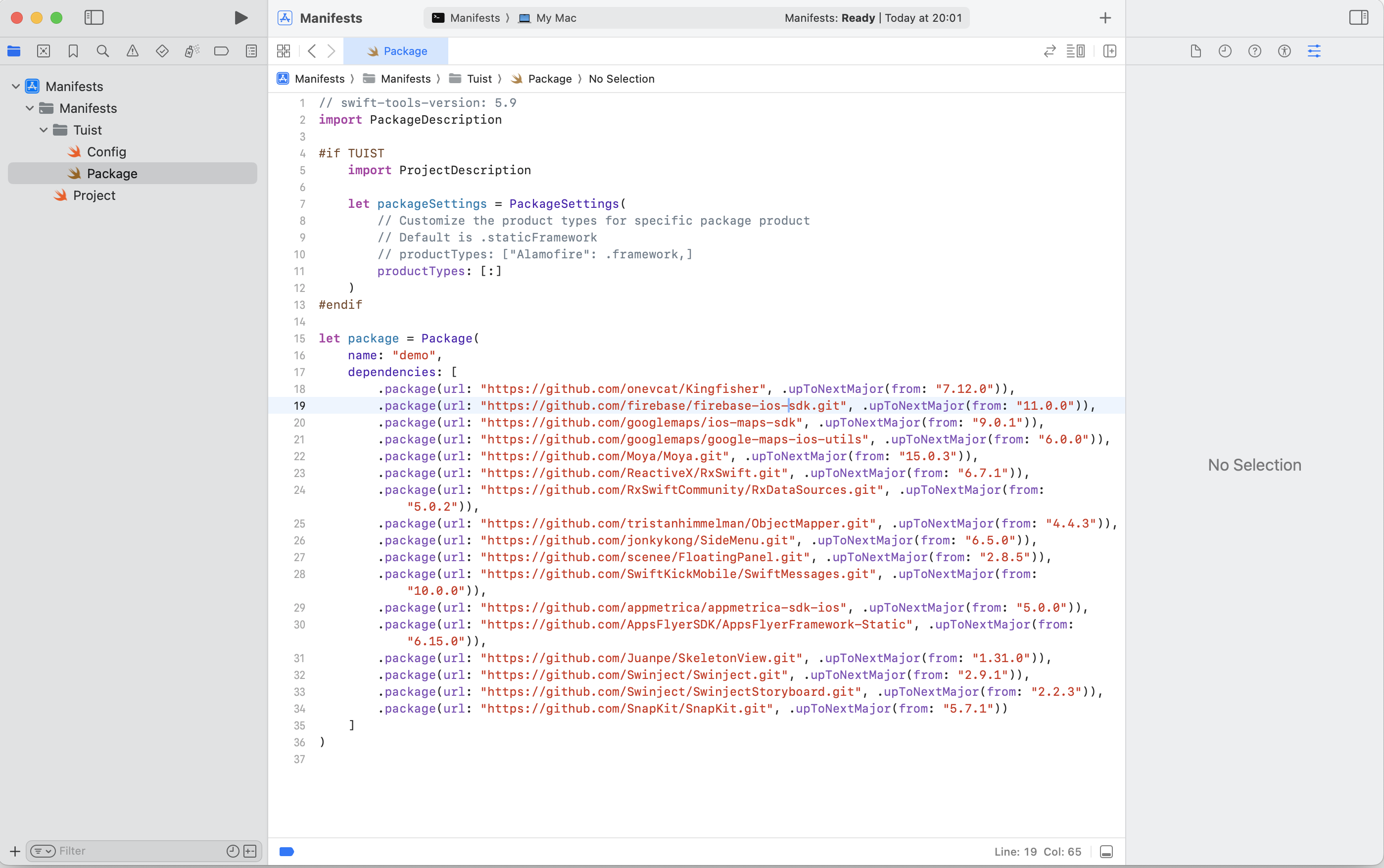Collapse the Manifests folder group
This screenshot has width=1384, height=868.
coord(29,108)
